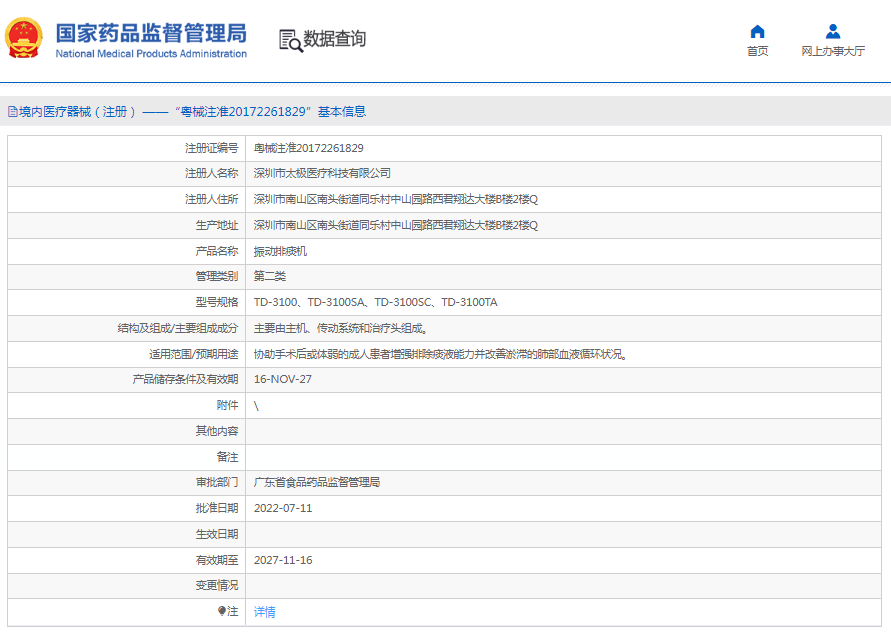Click the 数据查询 heading
The image size is (891, 636).
pyautogui.click(x=335, y=39)
